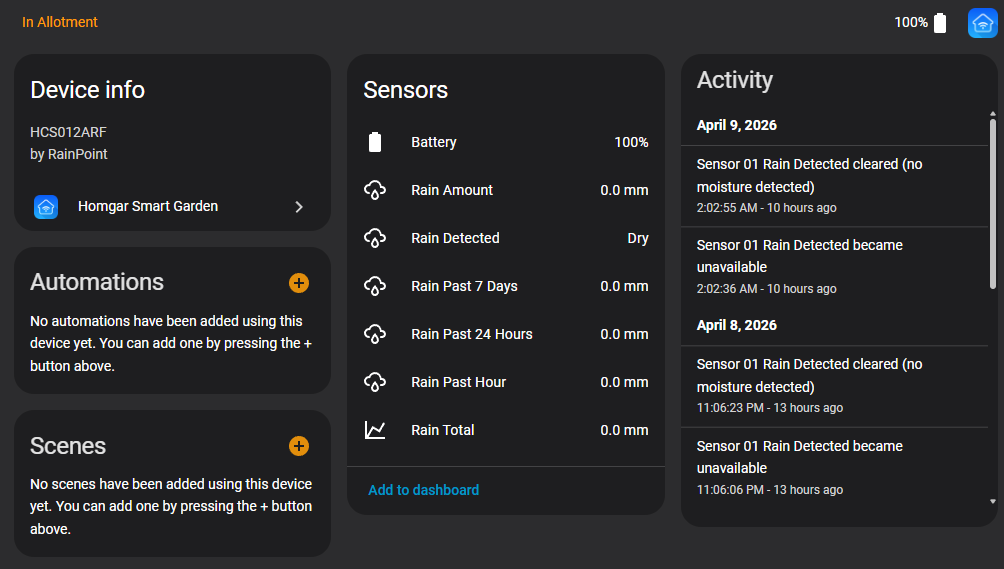Click the Rain Amount sensor icon
Image resolution: width=1004 pixels, height=569 pixels.
(x=375, y=190)
